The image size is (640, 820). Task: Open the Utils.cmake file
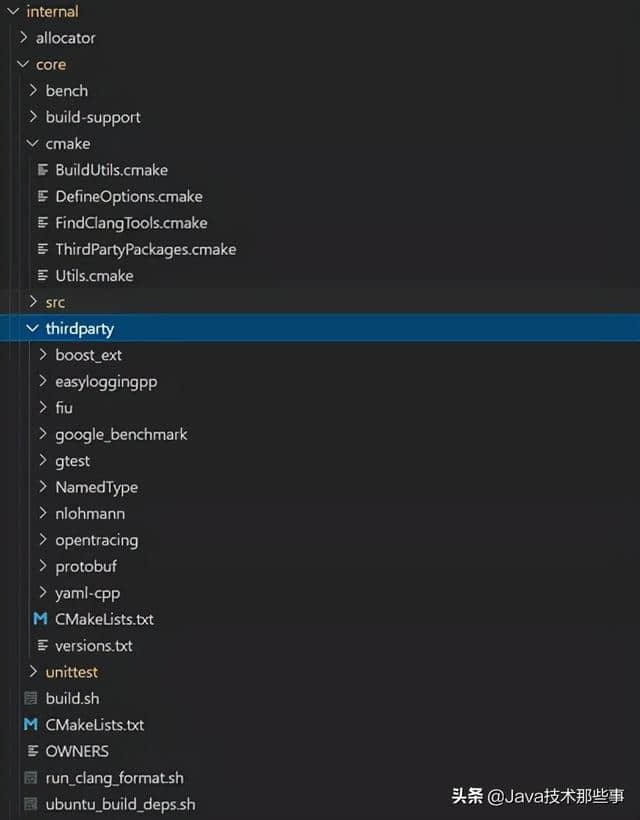point(94,275)
